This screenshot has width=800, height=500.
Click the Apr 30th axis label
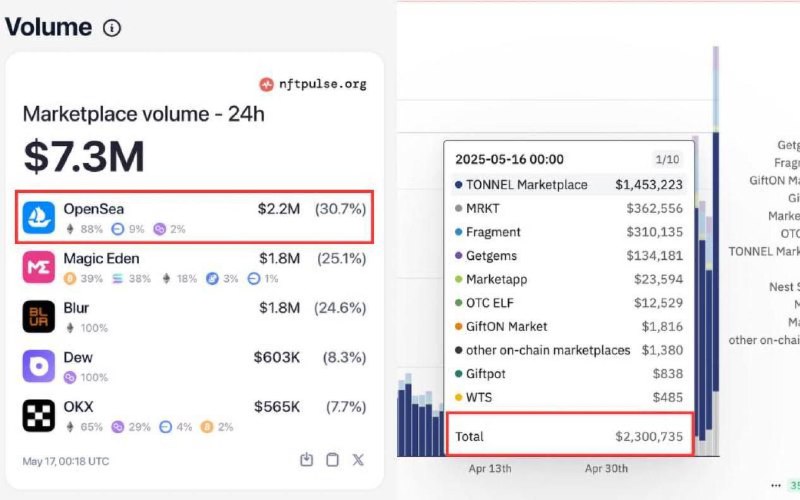coord(606,468)
